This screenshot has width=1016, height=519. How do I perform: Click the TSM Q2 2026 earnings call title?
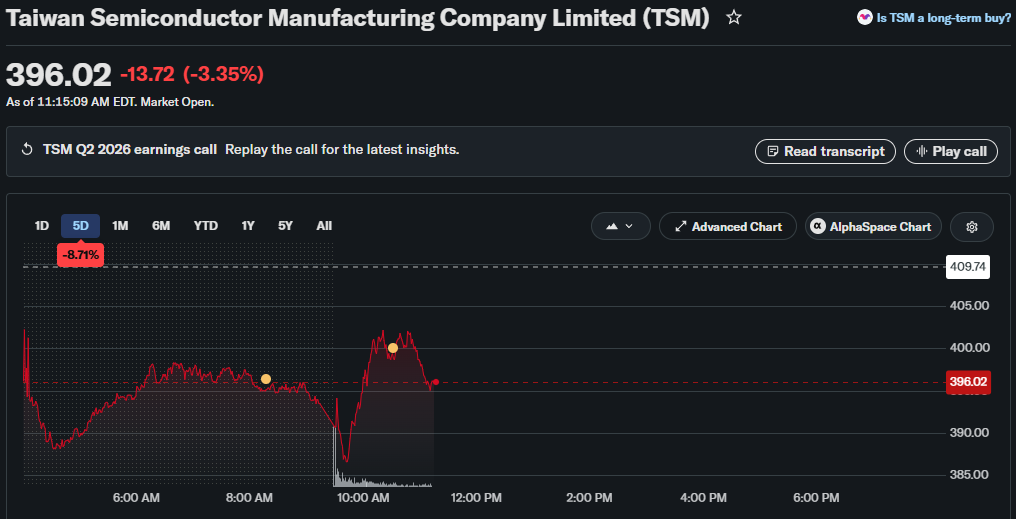pyautogui.click(x=130, y=150)
